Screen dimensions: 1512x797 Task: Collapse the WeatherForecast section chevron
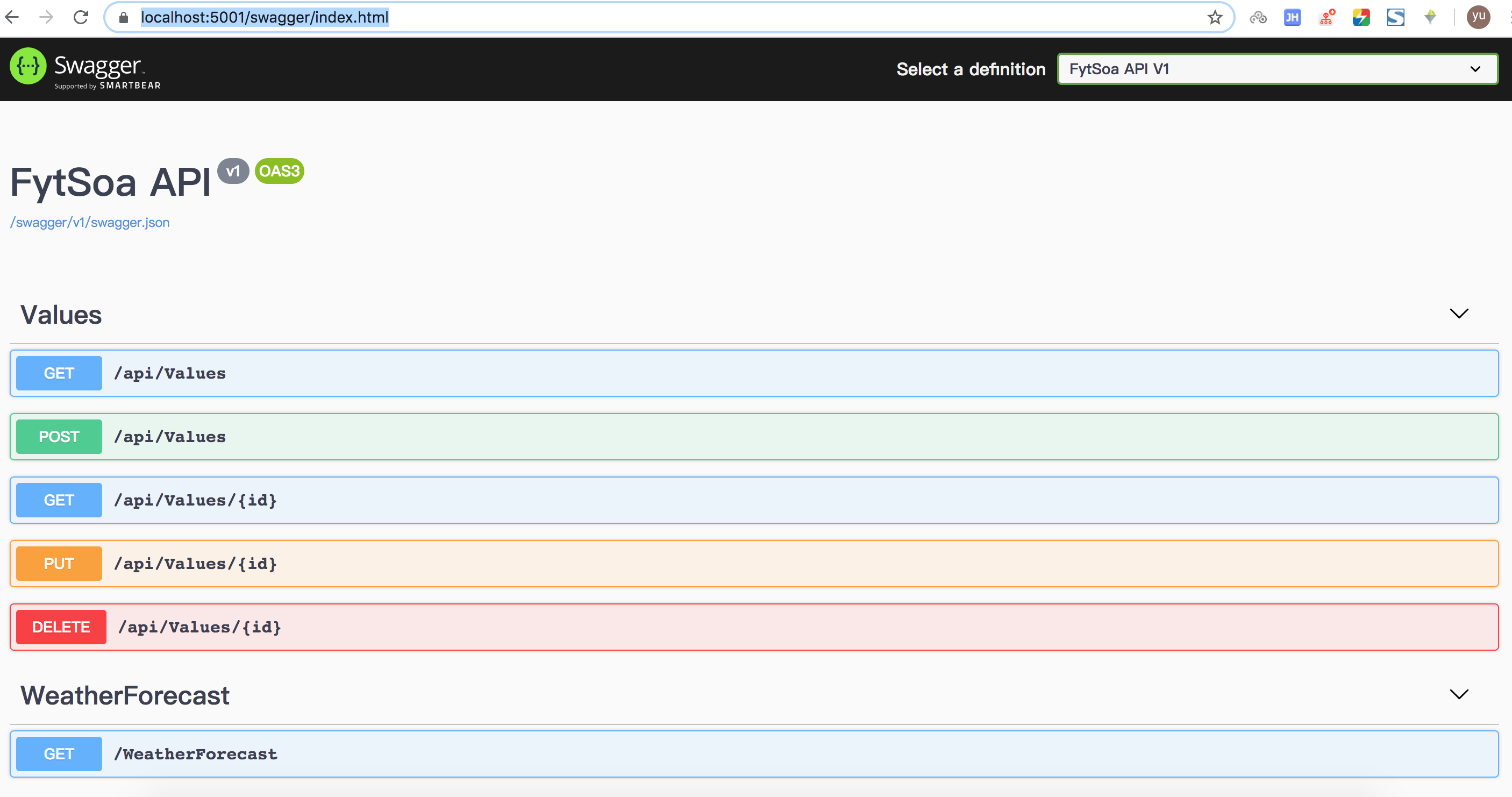[x=1459, y=694]
